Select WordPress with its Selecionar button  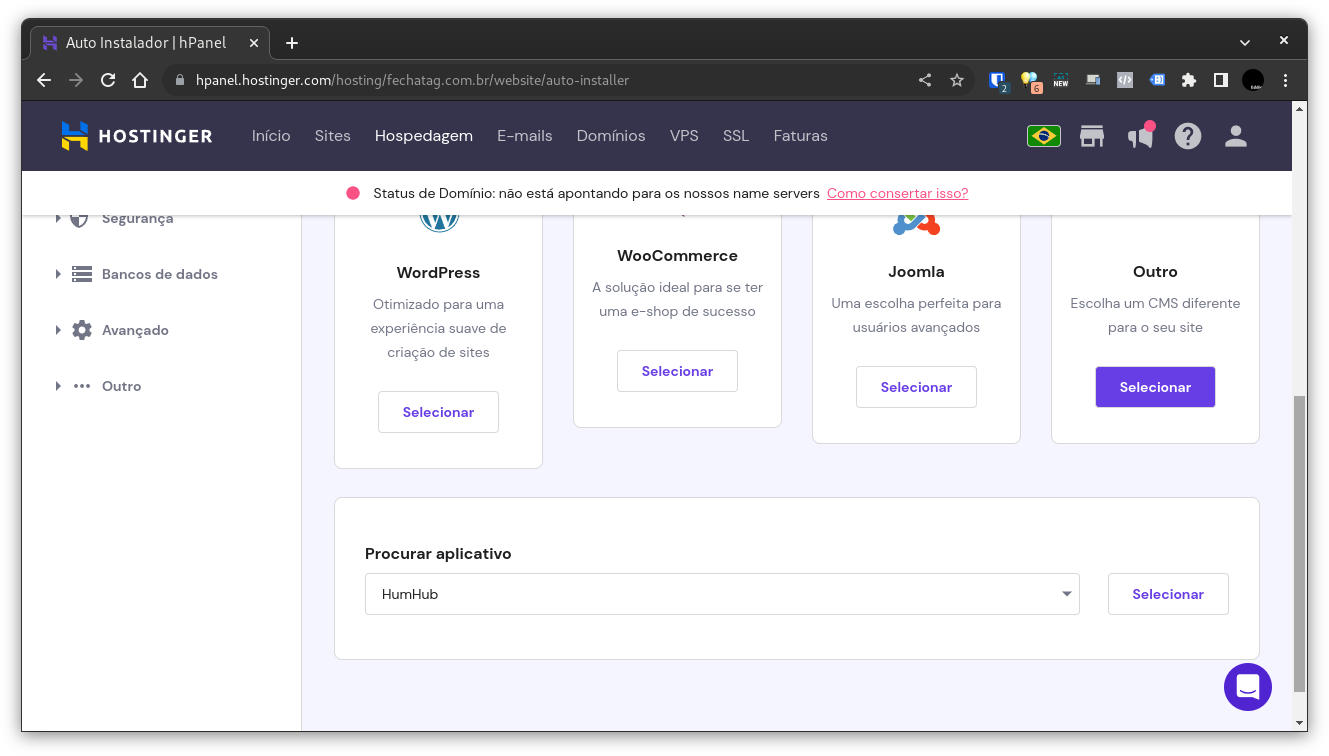438,411
